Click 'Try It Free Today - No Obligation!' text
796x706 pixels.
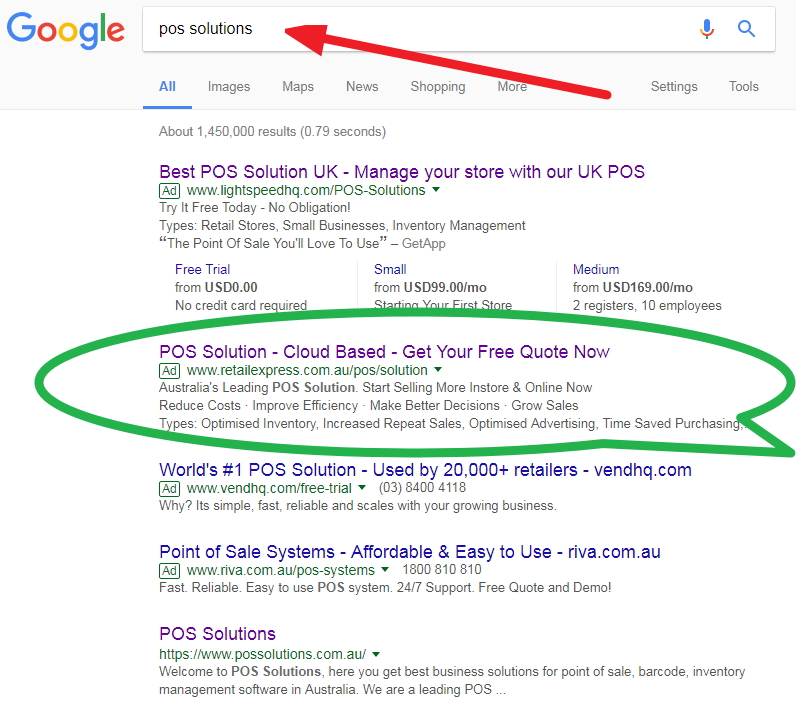click(x=254, y=208)
